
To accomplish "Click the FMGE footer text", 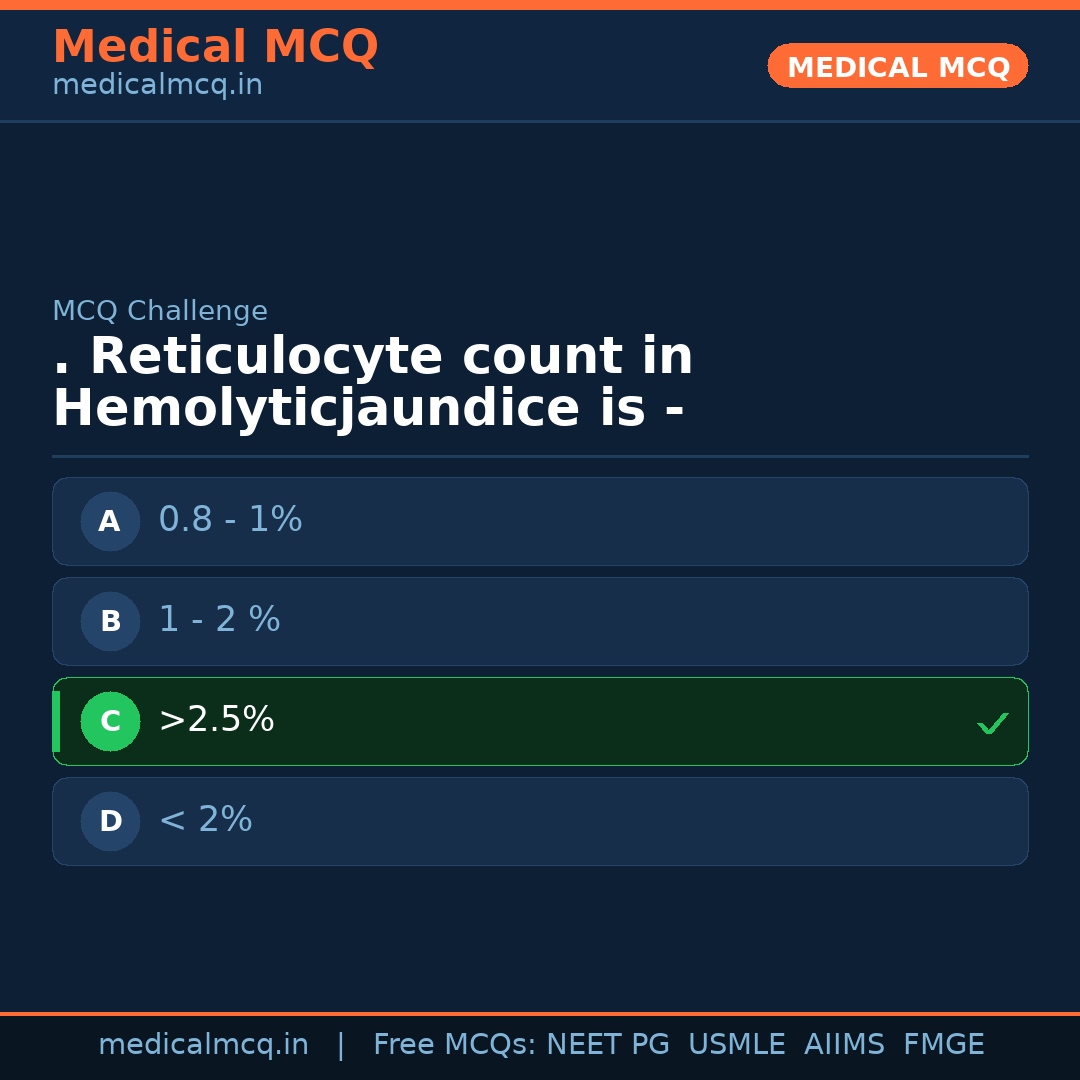I will pyautogui.click(x=943, y=1045).
